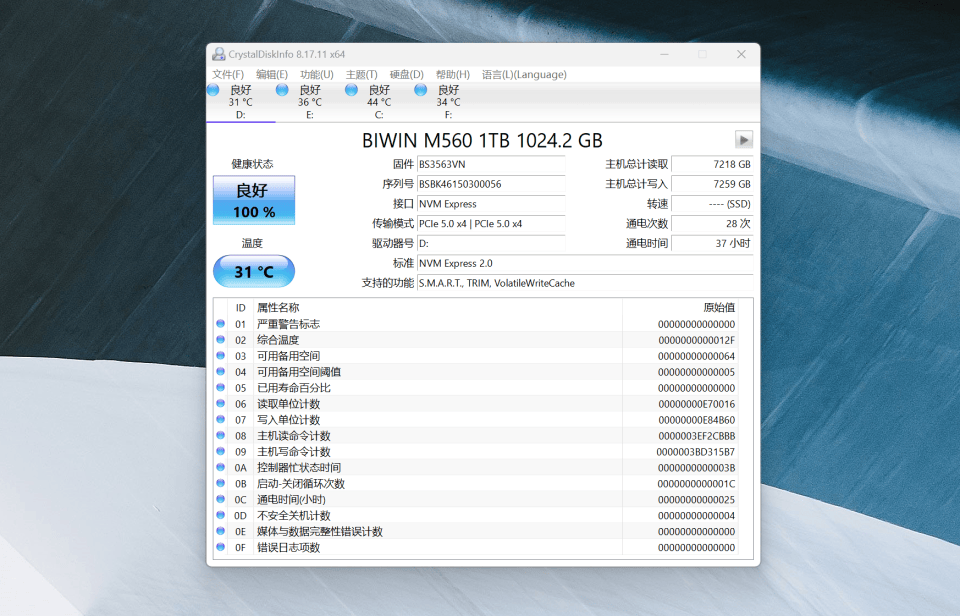Click rotation rate value ---- (SSD)
The height and width of the screenshot is (616, 960).
coord(712,204)
